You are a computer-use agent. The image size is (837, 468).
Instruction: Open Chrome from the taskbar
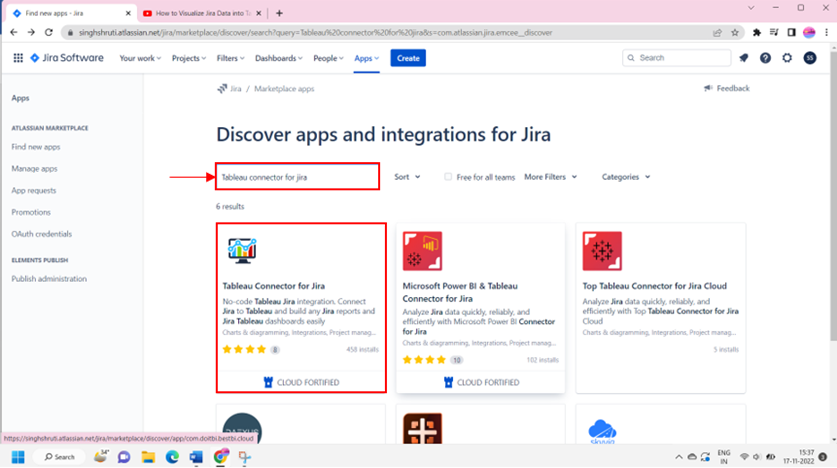tap(220, 457)
